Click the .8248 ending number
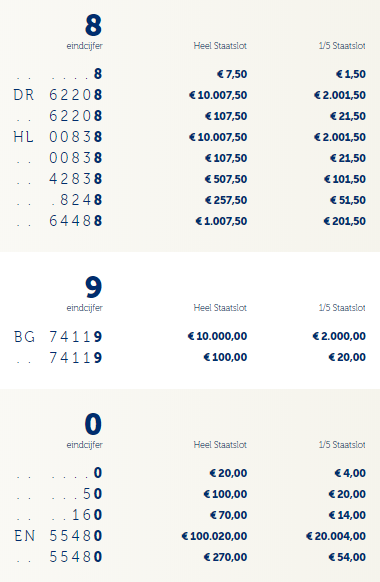 pyautogui.click(x=76, y=200)
